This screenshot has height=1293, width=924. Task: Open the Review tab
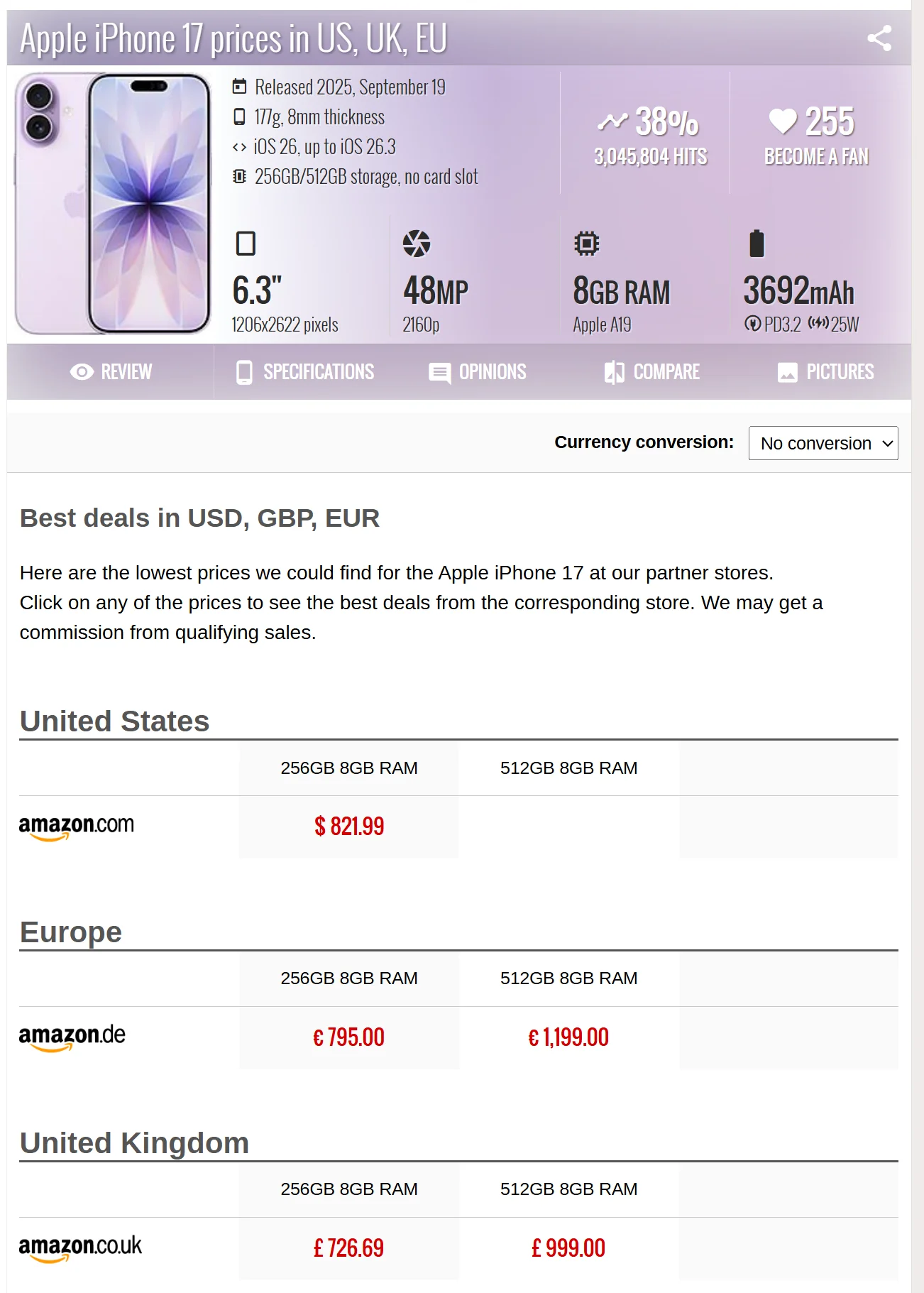click(x=111, y=372)
